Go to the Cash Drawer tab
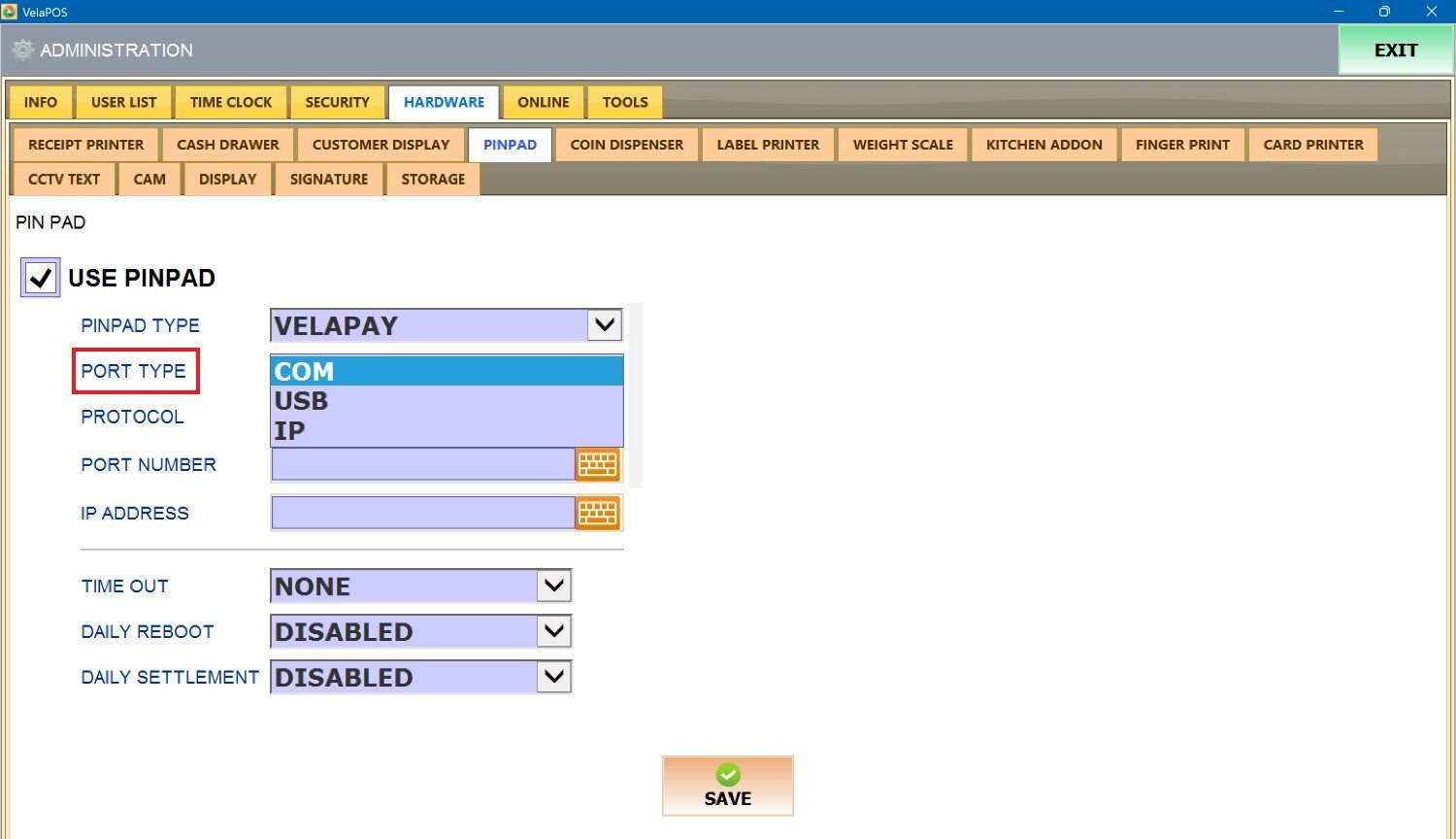Screen dimensions: 1456x839 click(x=227, y=145)
